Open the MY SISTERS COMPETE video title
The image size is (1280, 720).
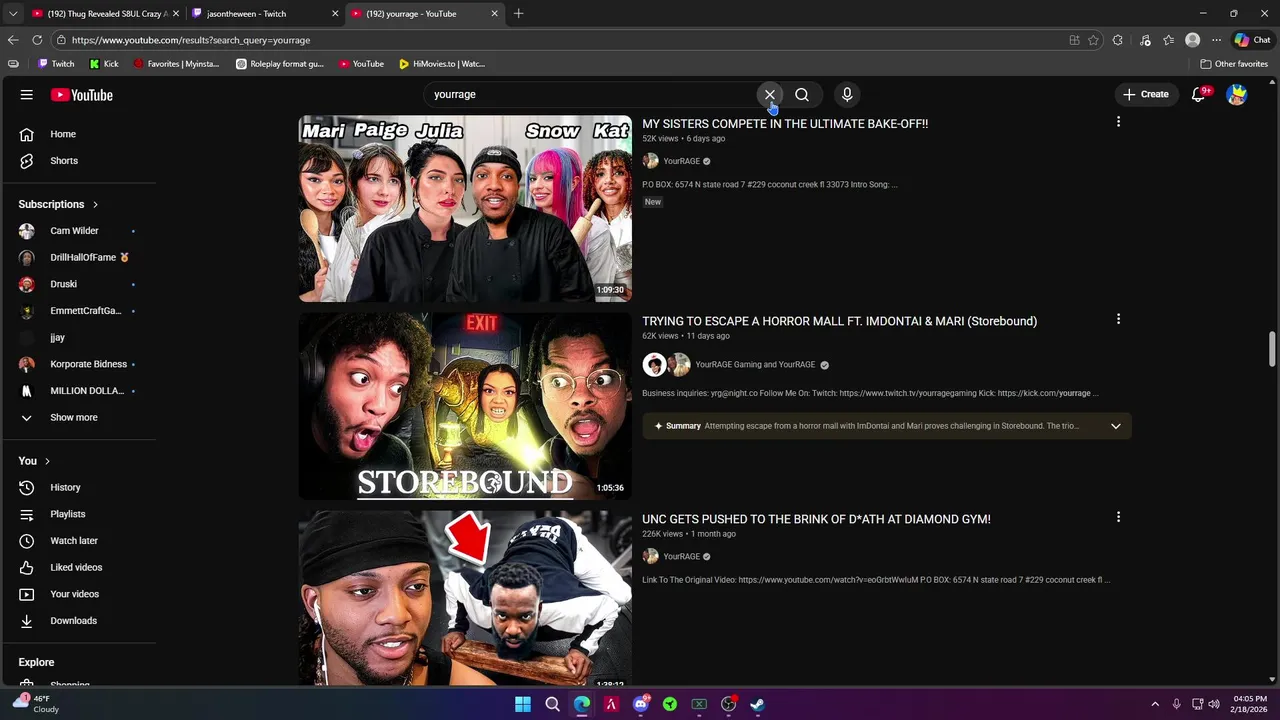[x=785, y=124]
